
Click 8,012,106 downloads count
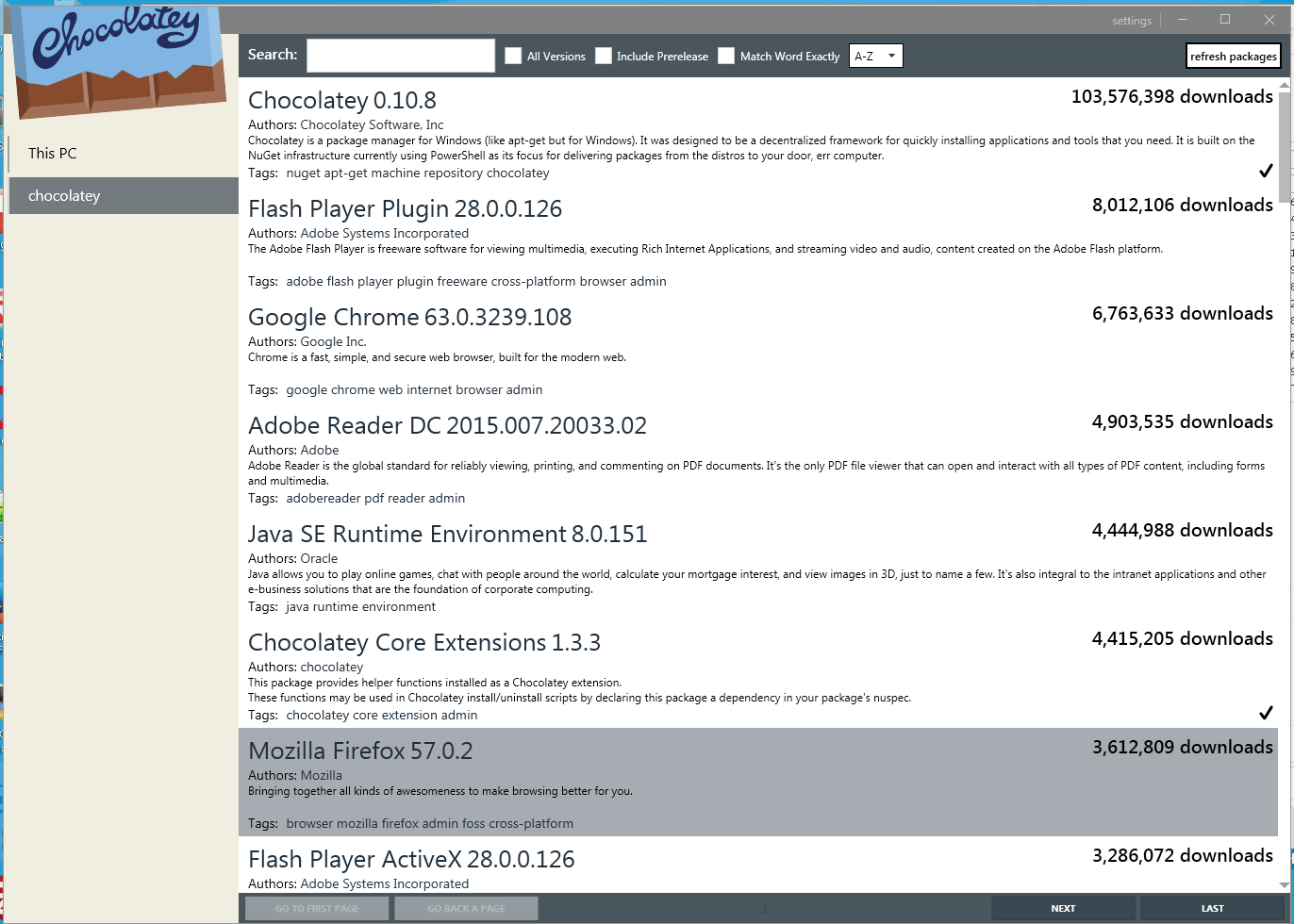pyautogui.click(x=1183, y=205)
